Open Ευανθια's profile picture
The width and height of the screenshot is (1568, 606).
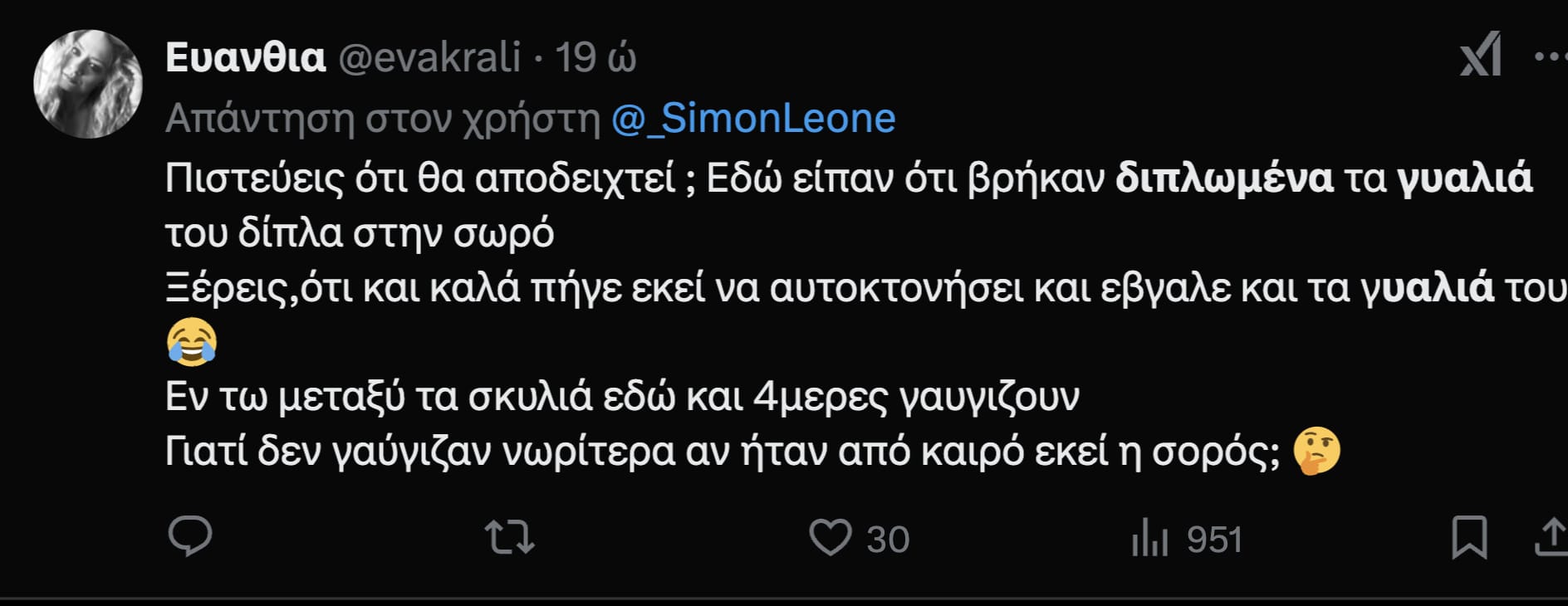pyautogui.click(x=88, y=84)
